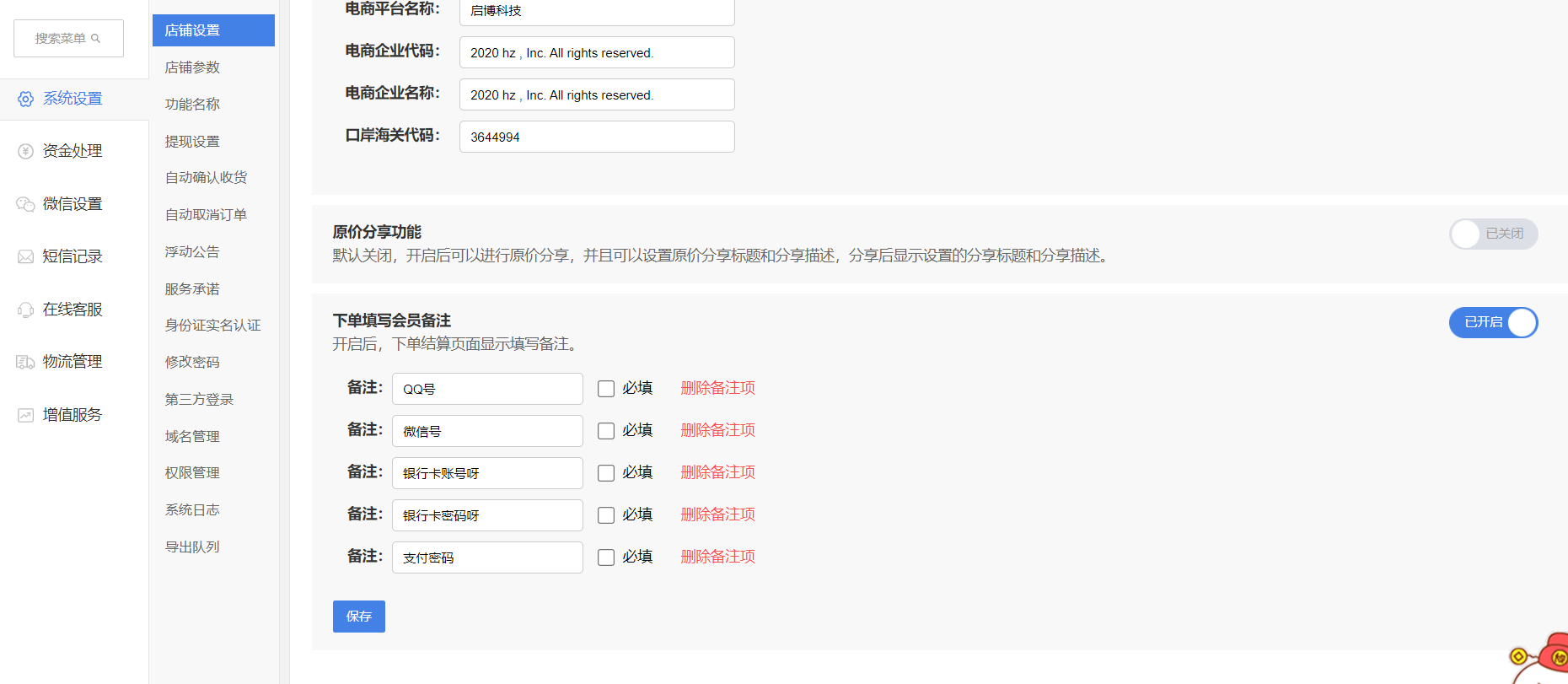Go to 权限管理 in the submenu
The image size is (1568, 684).
(x=192, y=473)
